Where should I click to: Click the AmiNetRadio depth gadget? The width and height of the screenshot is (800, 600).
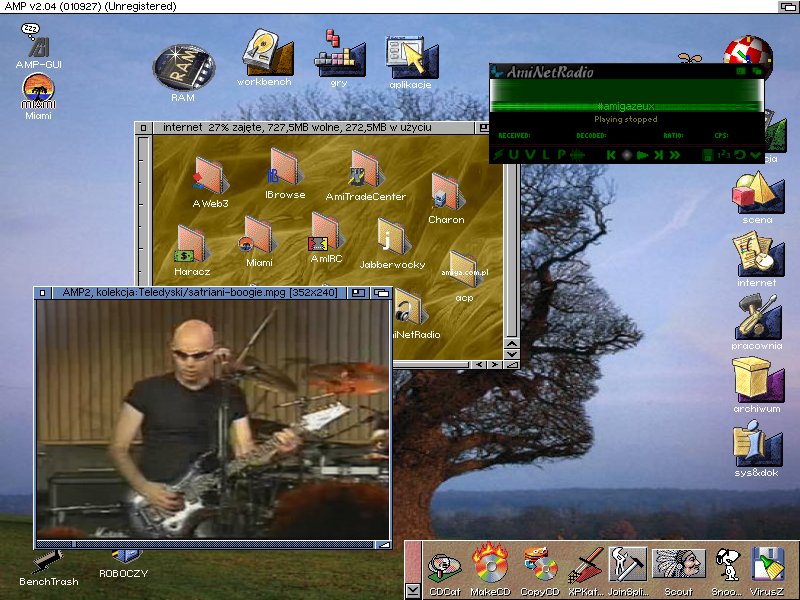click(x=756, y=71)
